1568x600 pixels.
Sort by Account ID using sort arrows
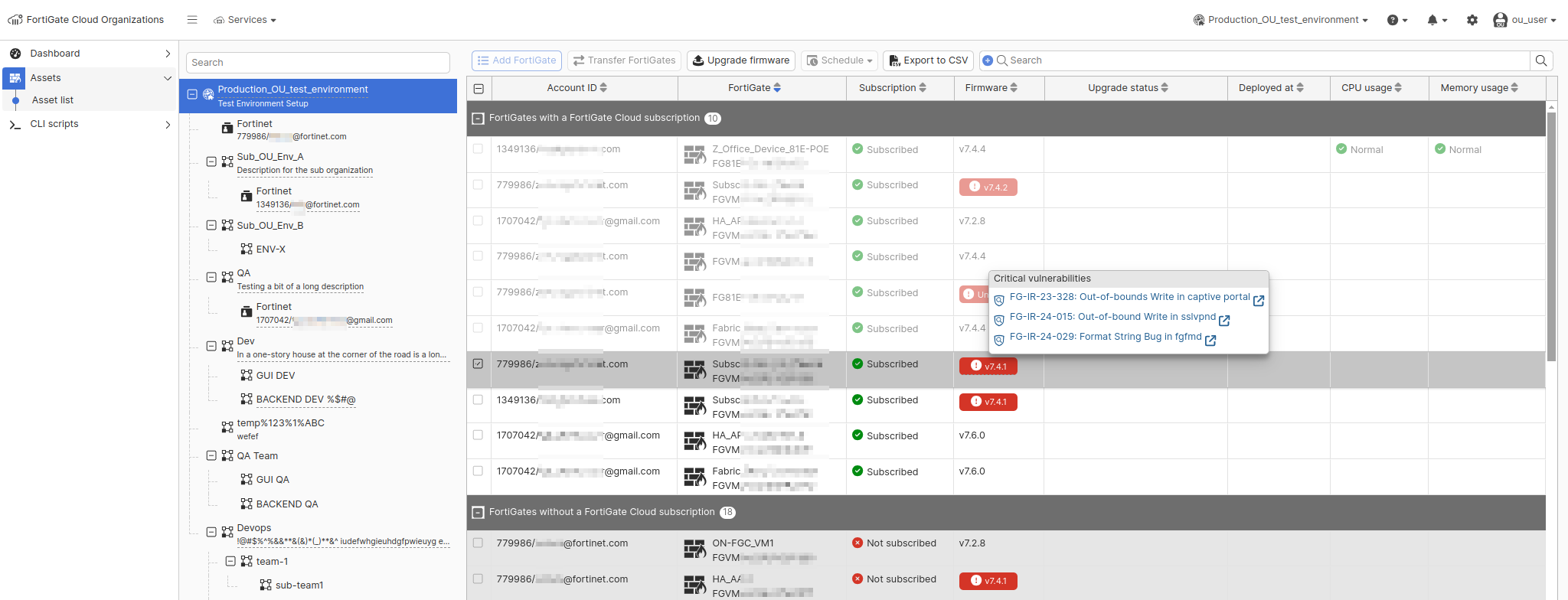(603, 88)
